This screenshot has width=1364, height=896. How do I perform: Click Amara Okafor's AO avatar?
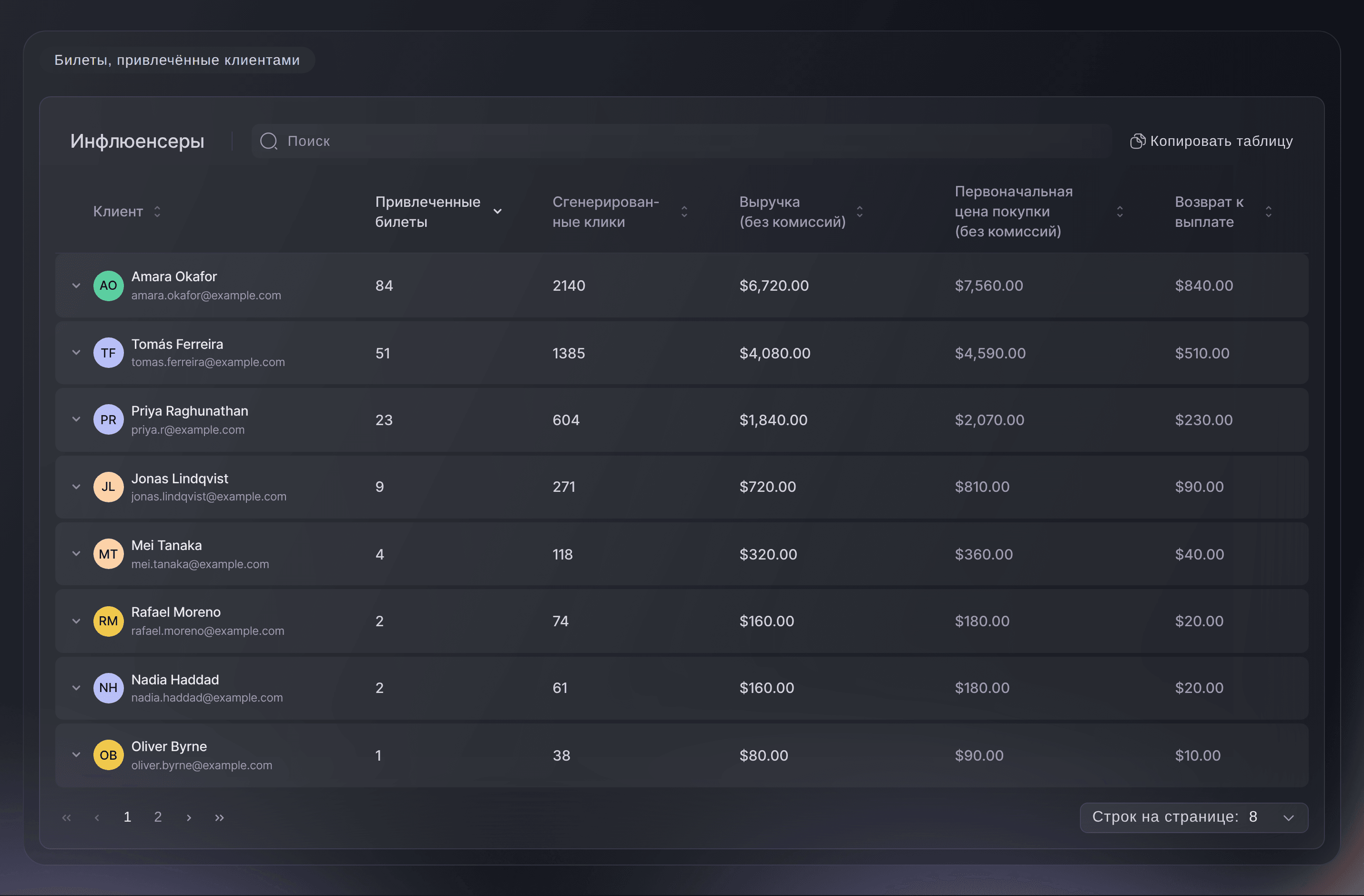(x=108, y=285)
